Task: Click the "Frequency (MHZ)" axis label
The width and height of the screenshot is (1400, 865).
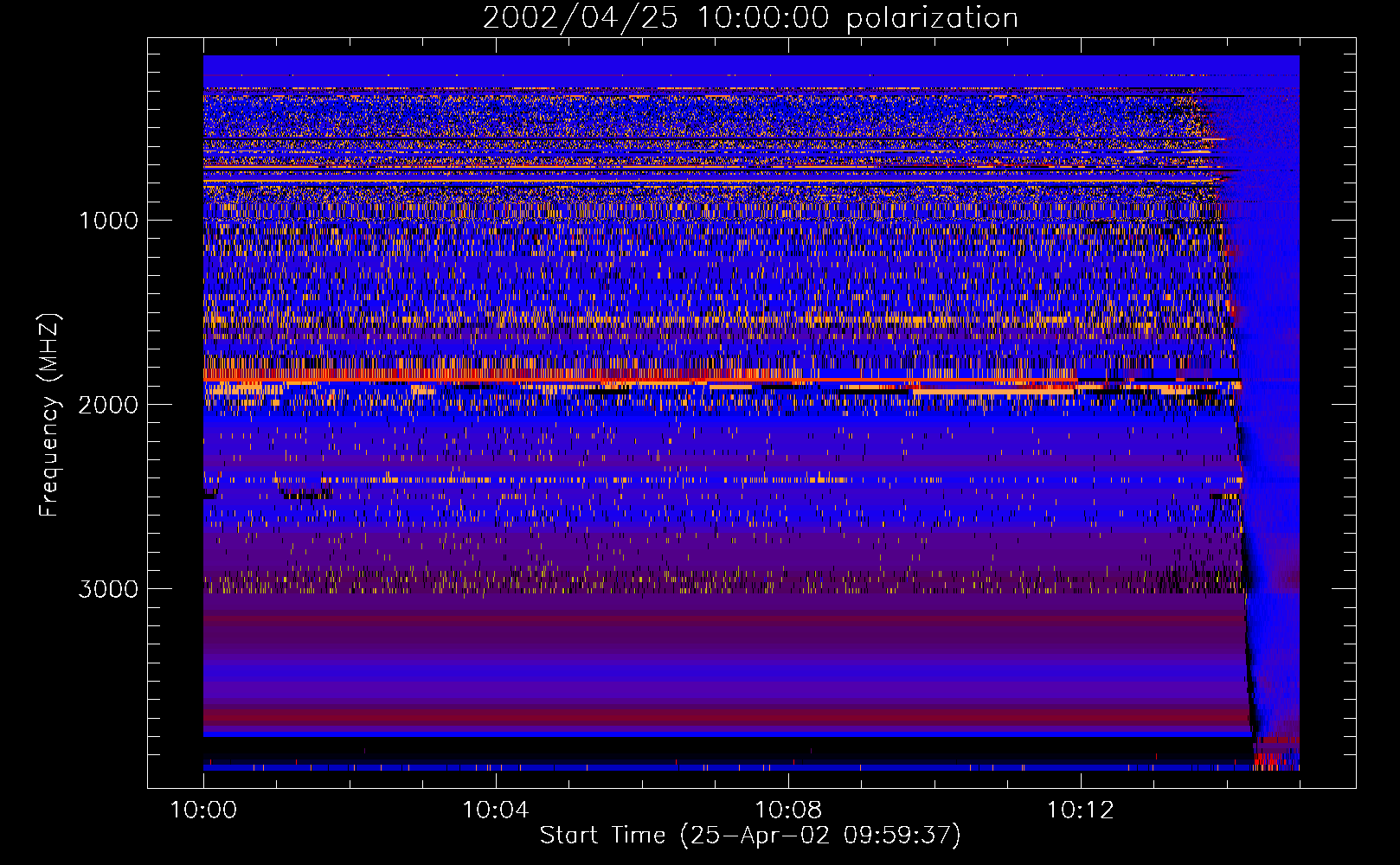Action: pyautogui.click(x=49, y=415)
